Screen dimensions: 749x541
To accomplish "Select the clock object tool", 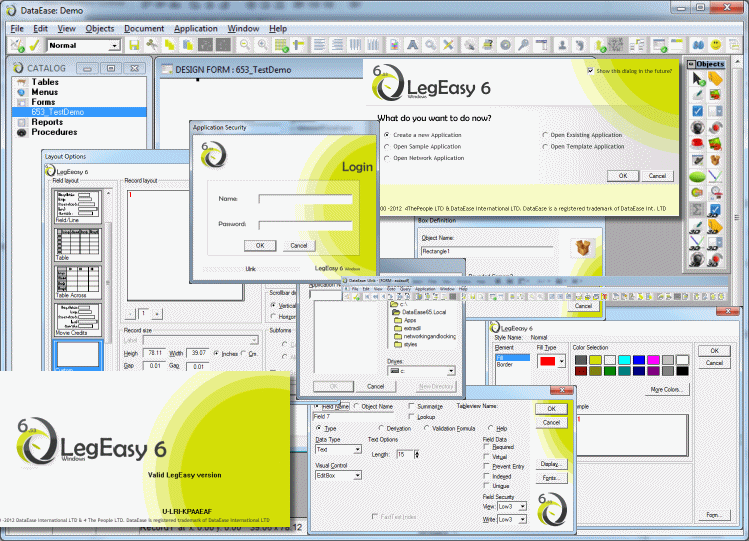I will click(x=715, y=192).
